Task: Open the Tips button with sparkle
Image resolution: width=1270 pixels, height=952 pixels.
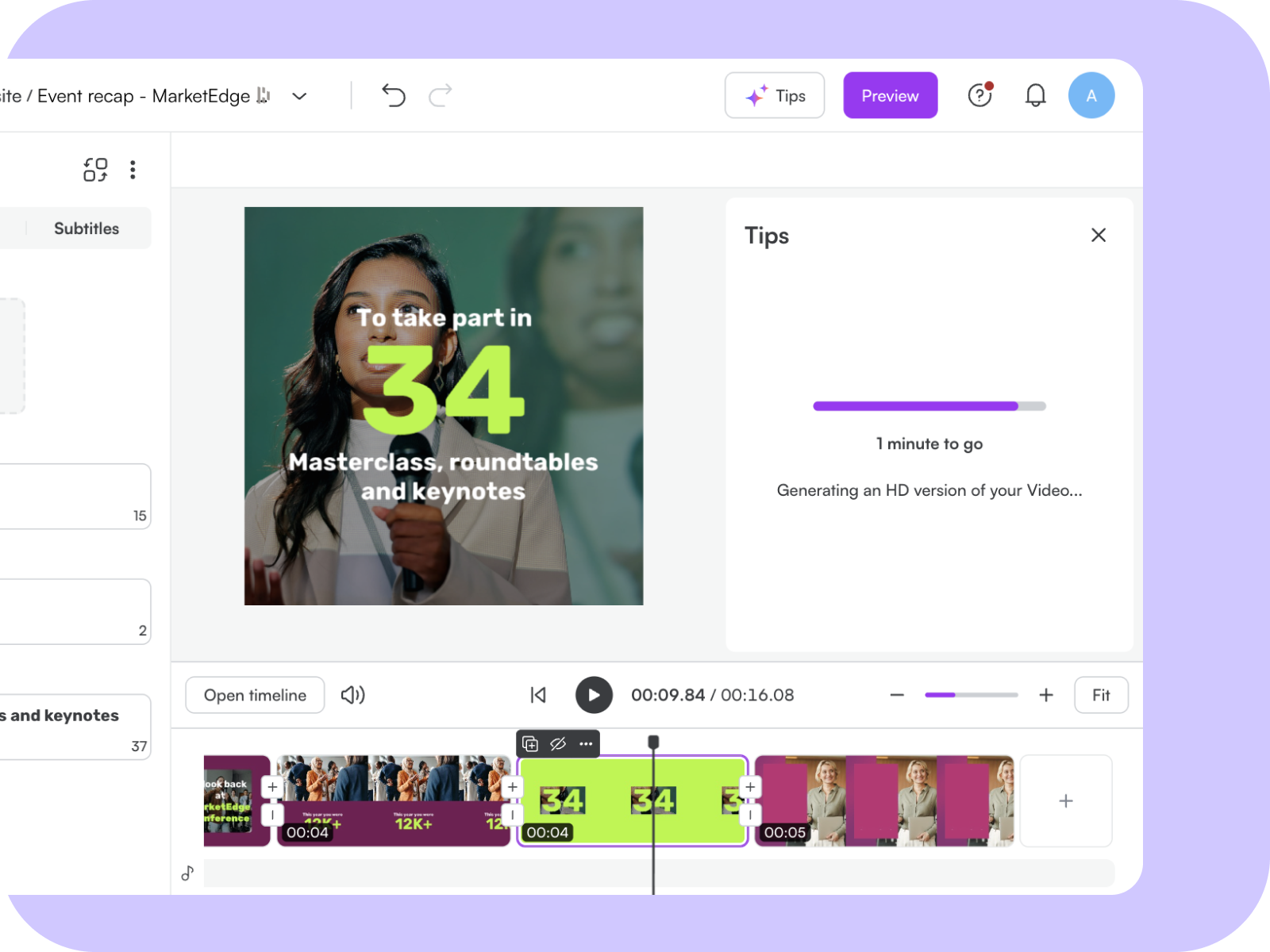Action: (775, 95)
